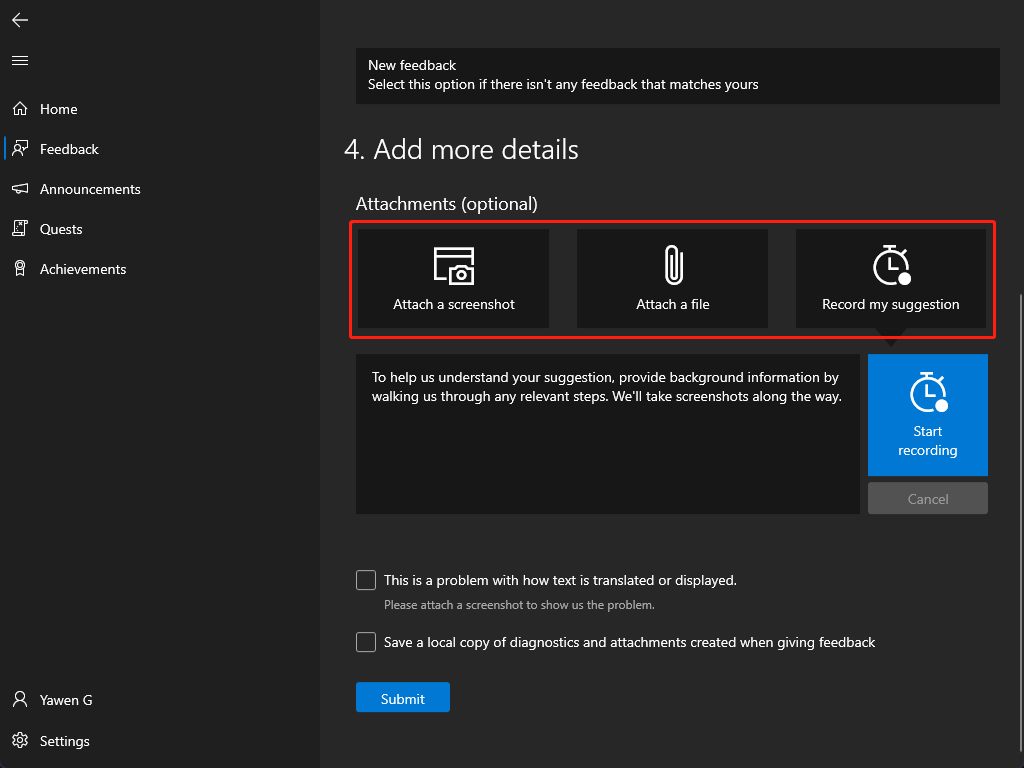Click the back arrow icon
Image resolution: width=1024 pixels, height=768 pixels.
click(20, 20)
